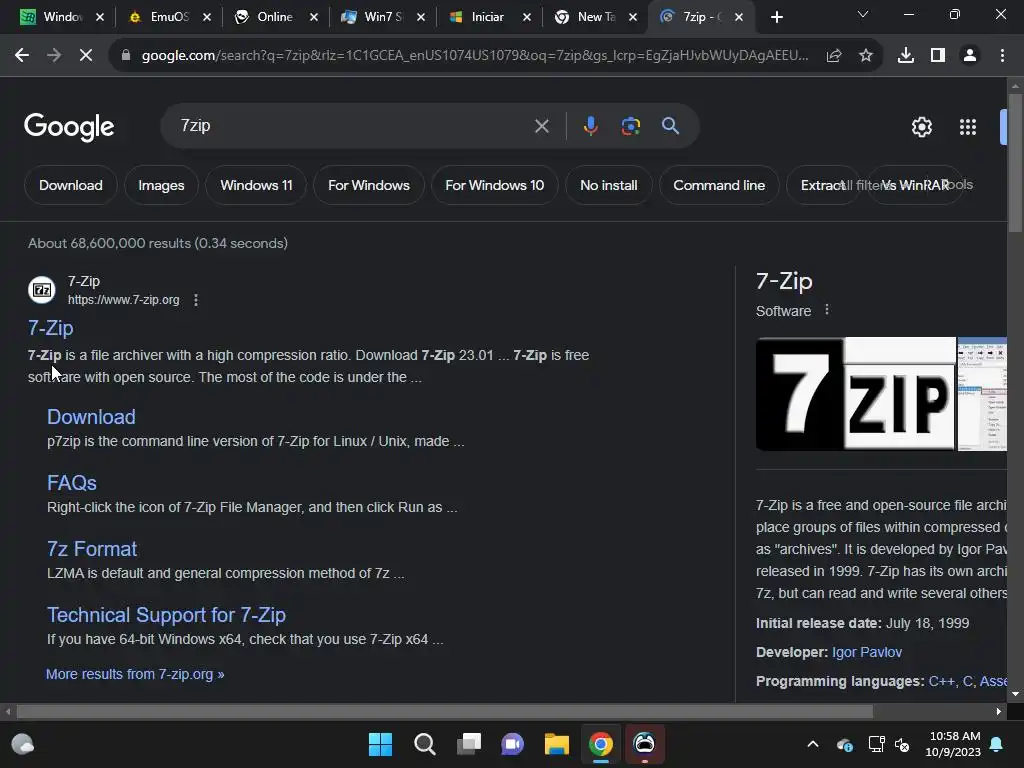Open the Windows Start menu
The image size is (1024, 768).
[380, 744]
